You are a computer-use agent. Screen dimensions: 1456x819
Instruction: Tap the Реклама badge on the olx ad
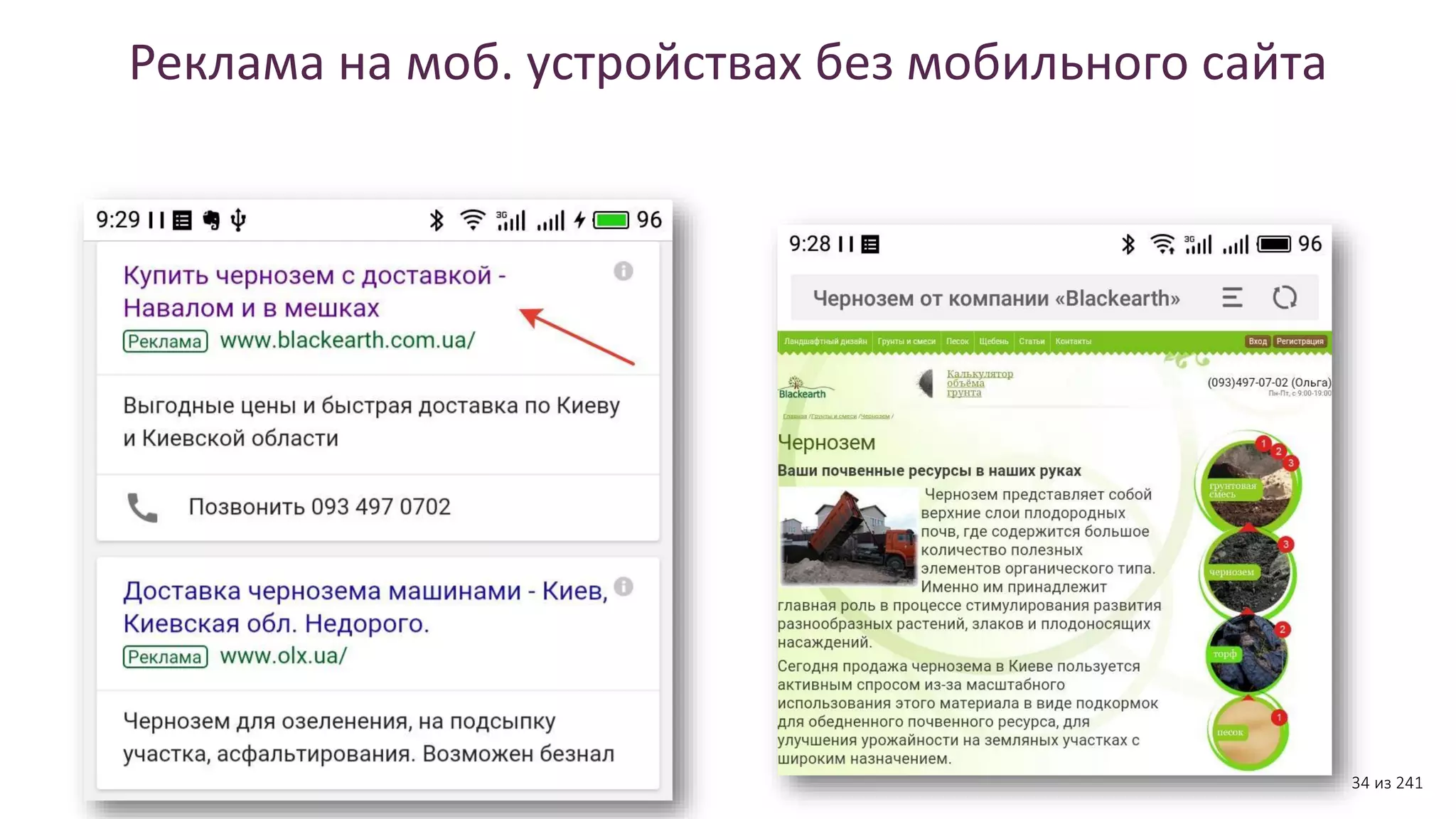click(x=165, y=657)
